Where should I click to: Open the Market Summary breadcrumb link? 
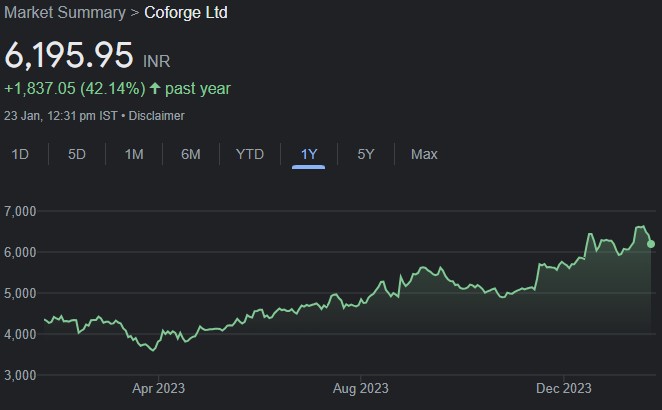pos(65,12)
